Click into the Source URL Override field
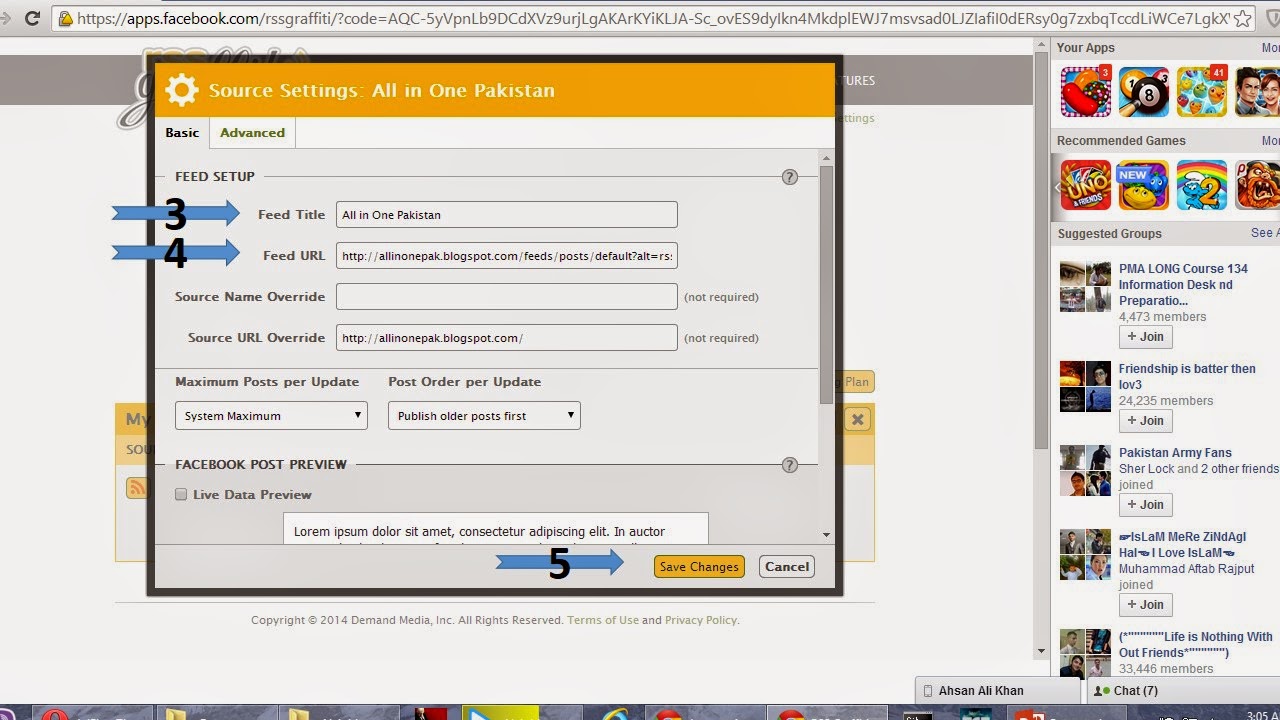The image size is (1280, 720). pyautogui.click(x=507, y=337)
